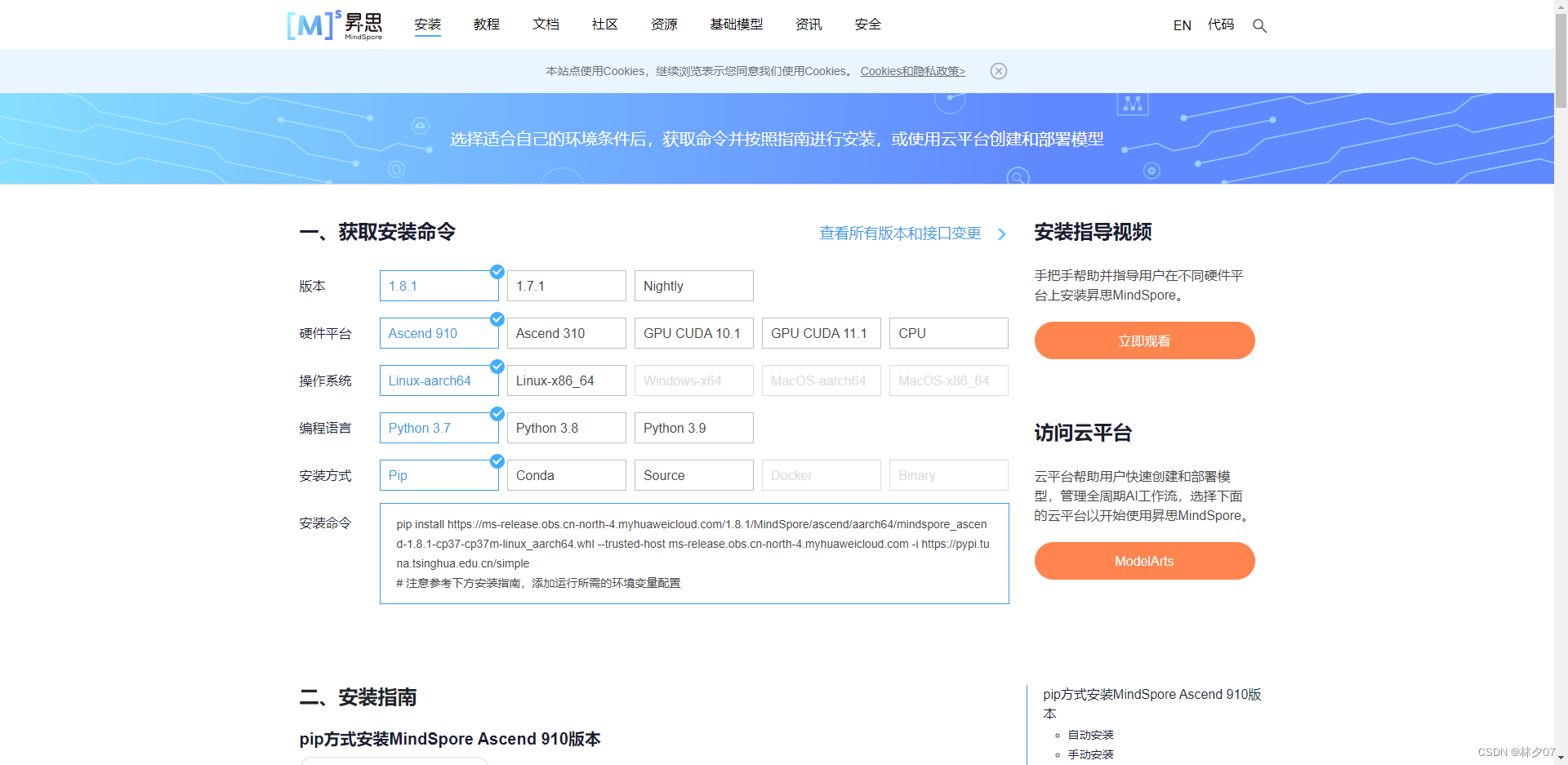Open the search magnifier icon
Viewport: 1568px width, 765px height.
(x=1259, y=25)
